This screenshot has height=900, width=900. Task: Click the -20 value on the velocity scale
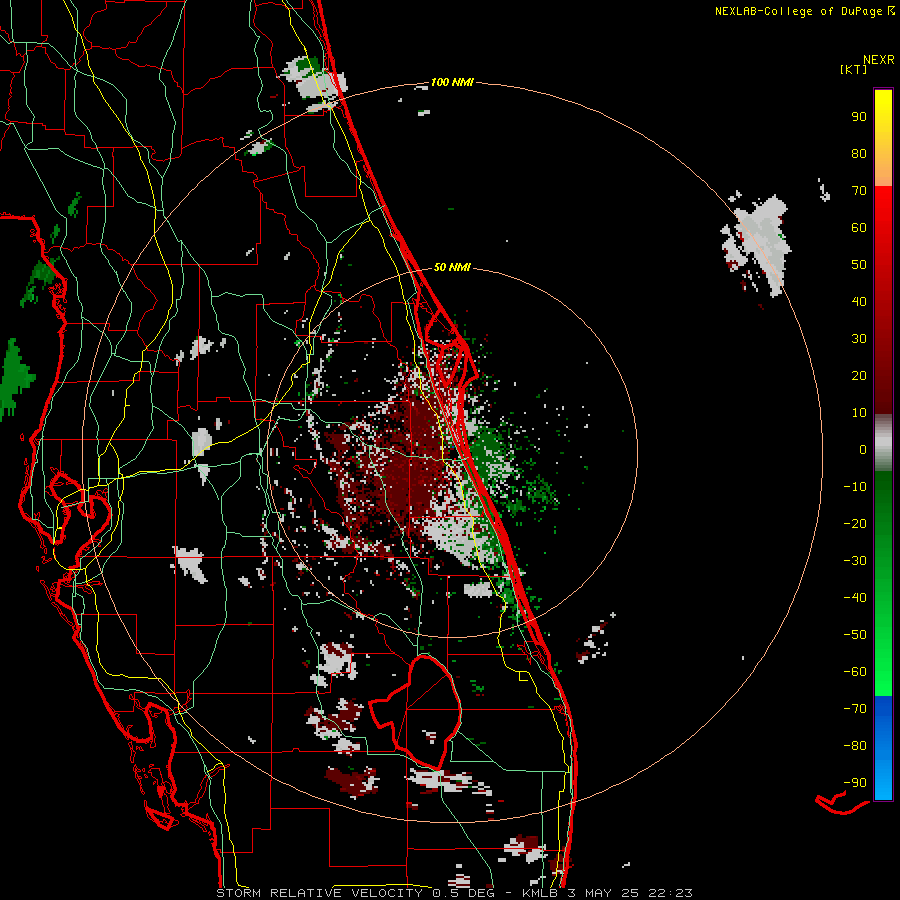click(x=855, y=524)
